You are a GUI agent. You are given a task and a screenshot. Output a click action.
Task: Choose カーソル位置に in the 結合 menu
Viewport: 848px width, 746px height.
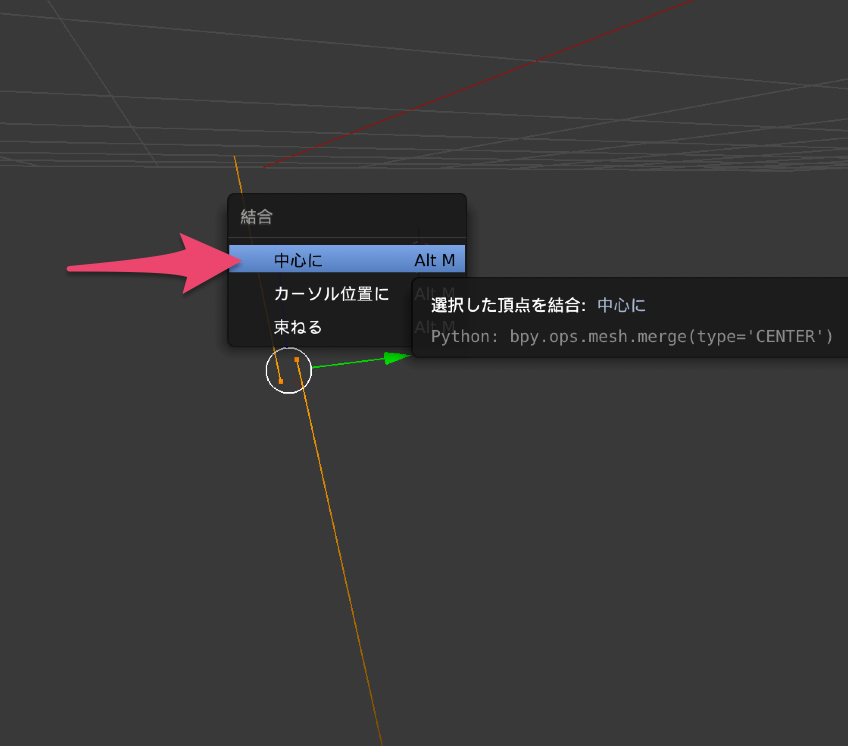pyautogui.click(x=330, y=294)
